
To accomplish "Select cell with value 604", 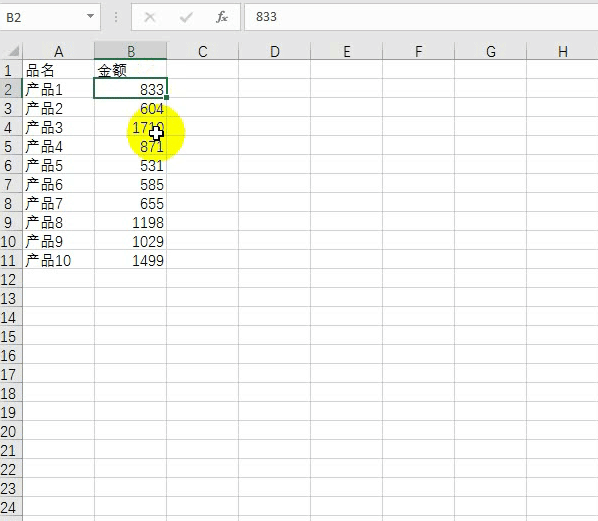I will tap(130, 108).
